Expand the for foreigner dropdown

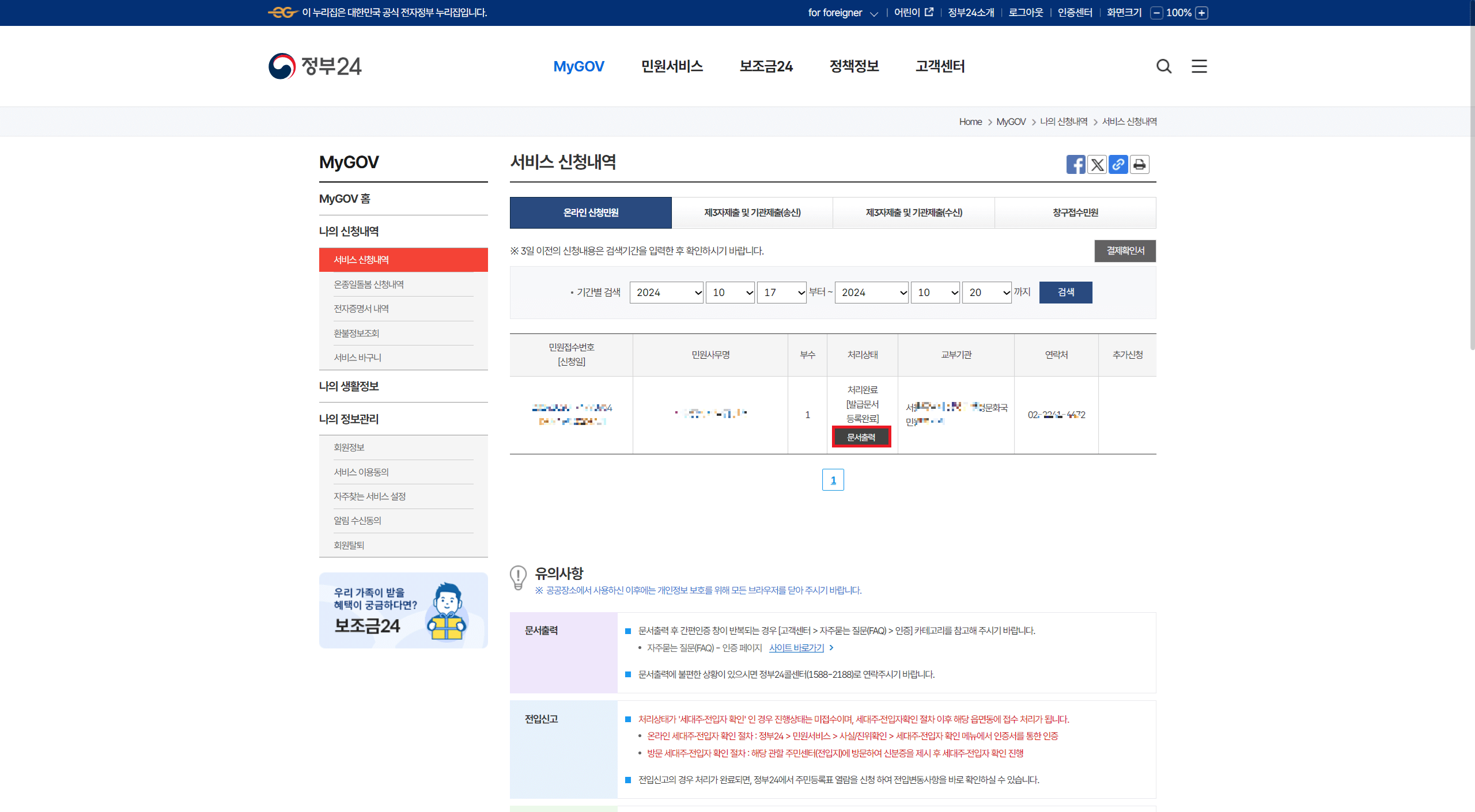(x=842, y=13)
